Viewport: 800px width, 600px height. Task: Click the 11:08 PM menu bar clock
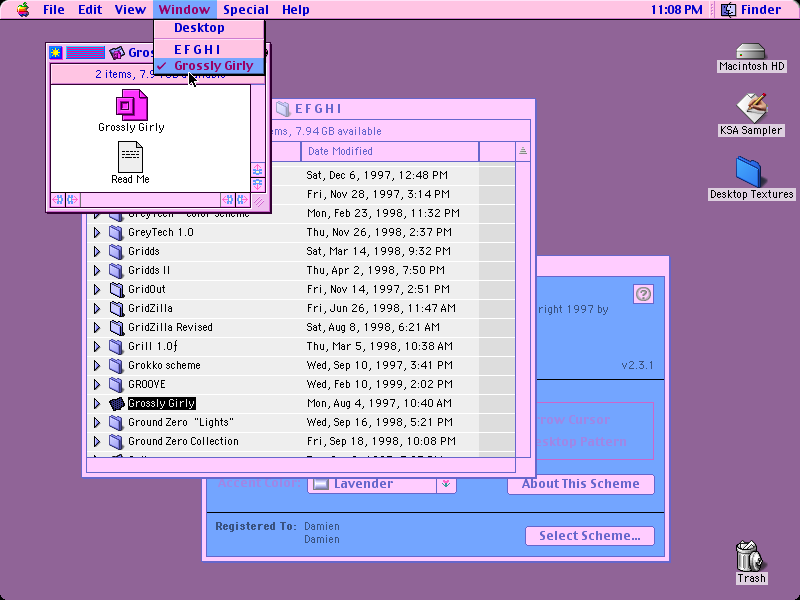(677, 9)
